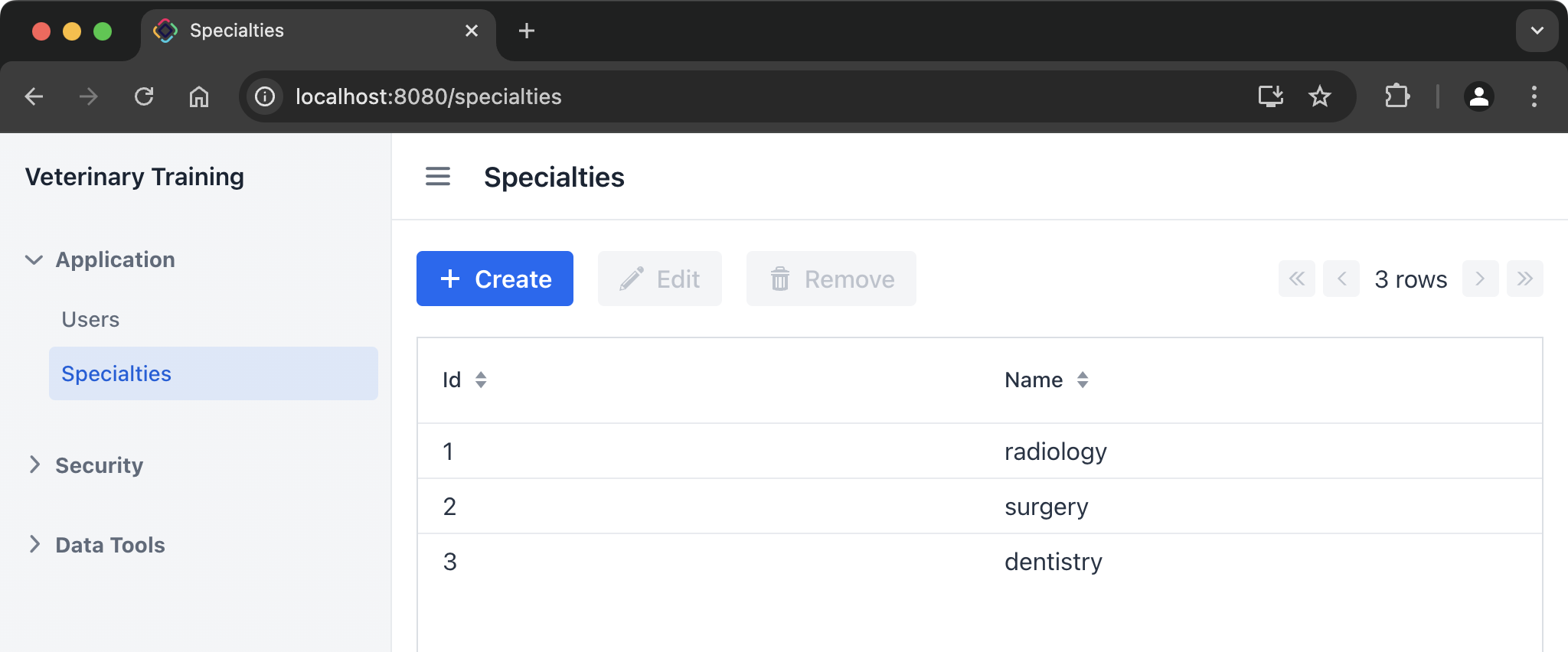Click the trash icon on the Remove button
The width and height of the screenshot is (1568, 652).
coord(781,279)
